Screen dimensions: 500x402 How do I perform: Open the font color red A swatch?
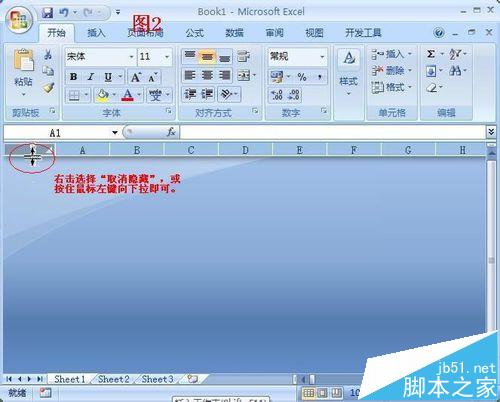128,95
